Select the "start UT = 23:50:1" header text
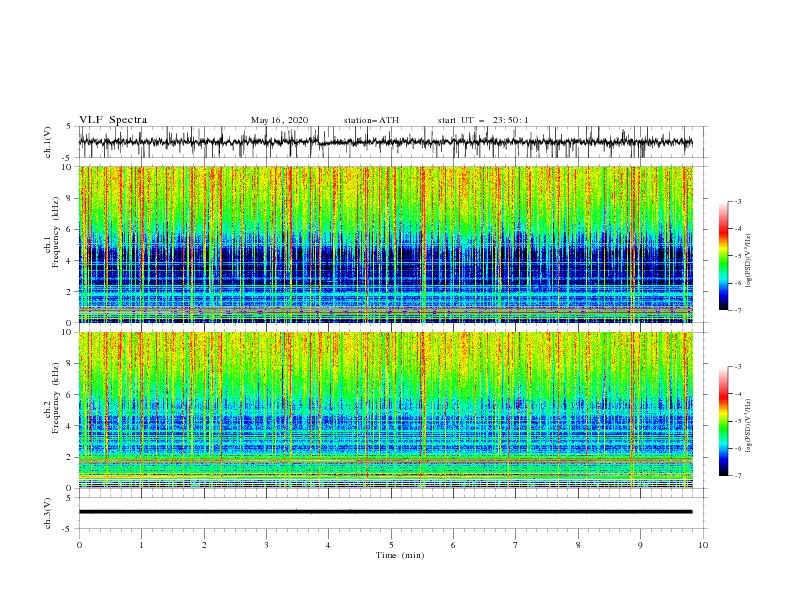The width and height of the screenshot is (792, 612). point(483,120)
